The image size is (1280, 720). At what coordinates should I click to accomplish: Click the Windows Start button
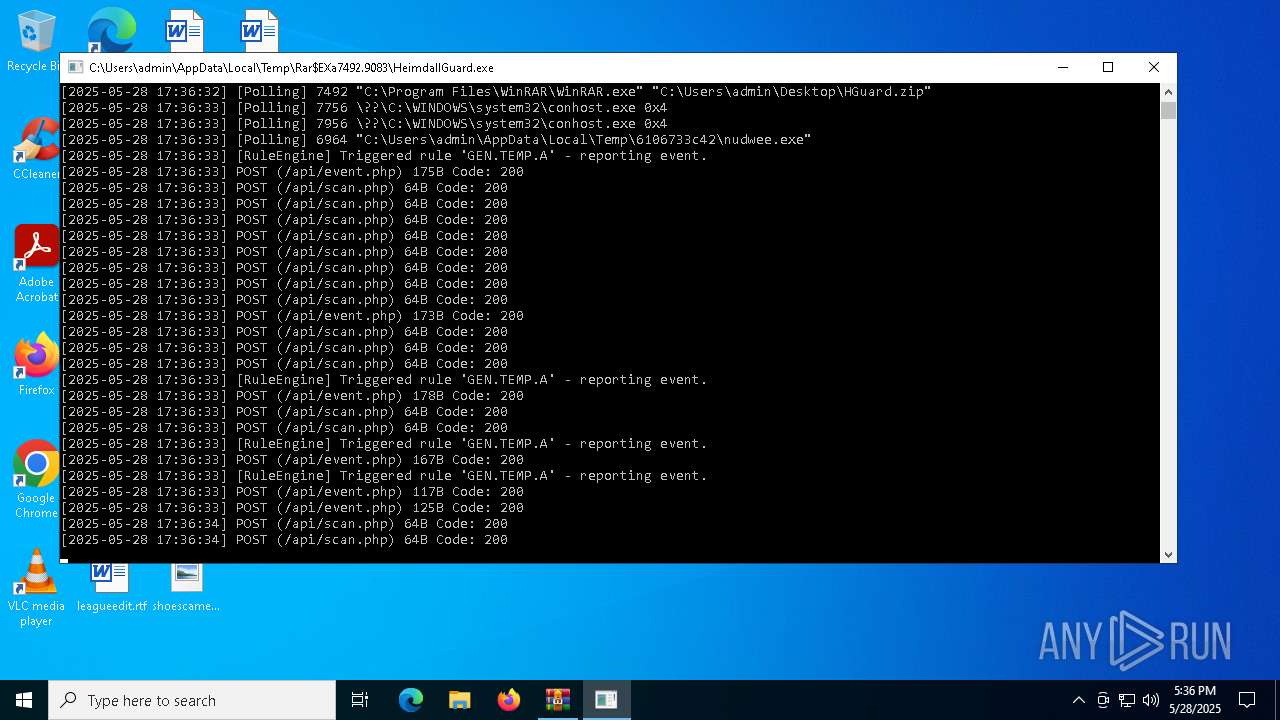pos(24,700)
